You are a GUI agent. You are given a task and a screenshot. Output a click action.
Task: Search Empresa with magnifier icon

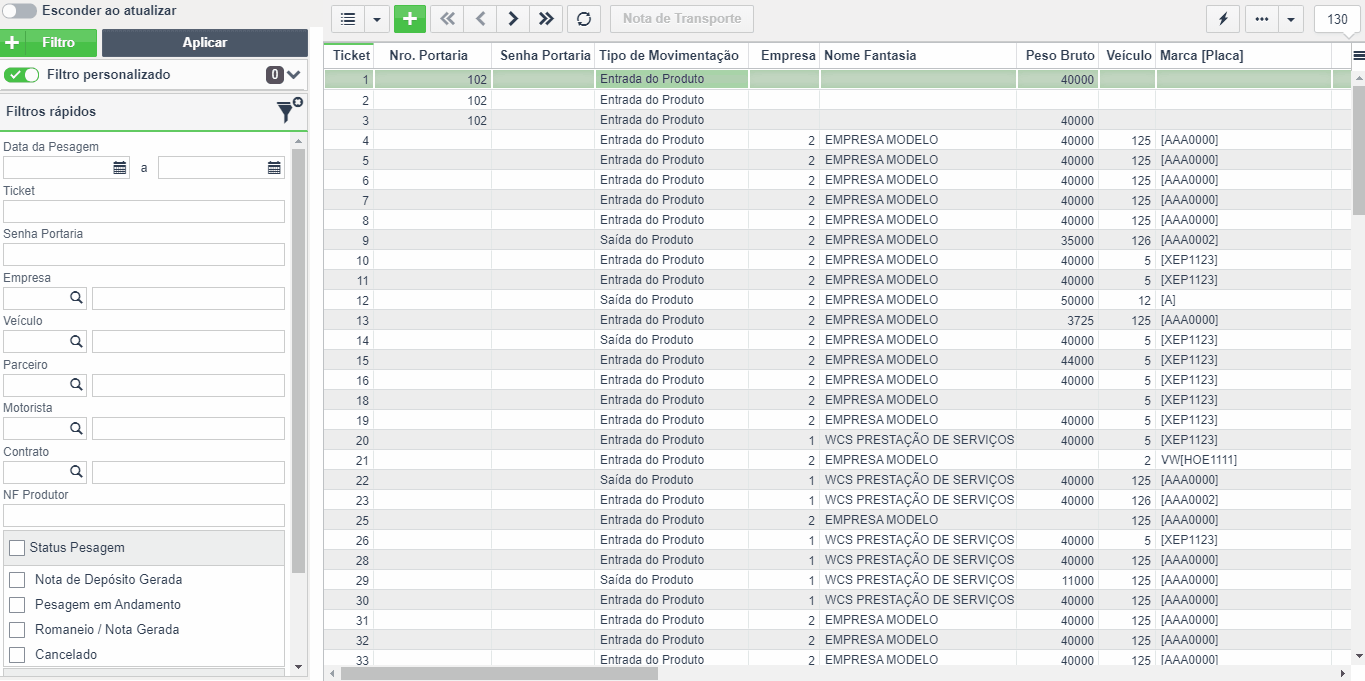coord(76,298)
